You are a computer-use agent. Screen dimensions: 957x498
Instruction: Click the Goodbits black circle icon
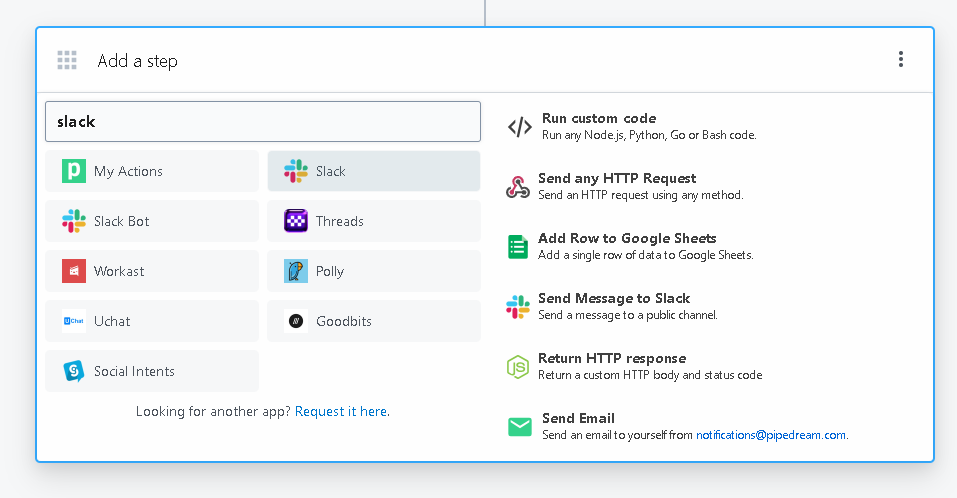tap(296, 321)
